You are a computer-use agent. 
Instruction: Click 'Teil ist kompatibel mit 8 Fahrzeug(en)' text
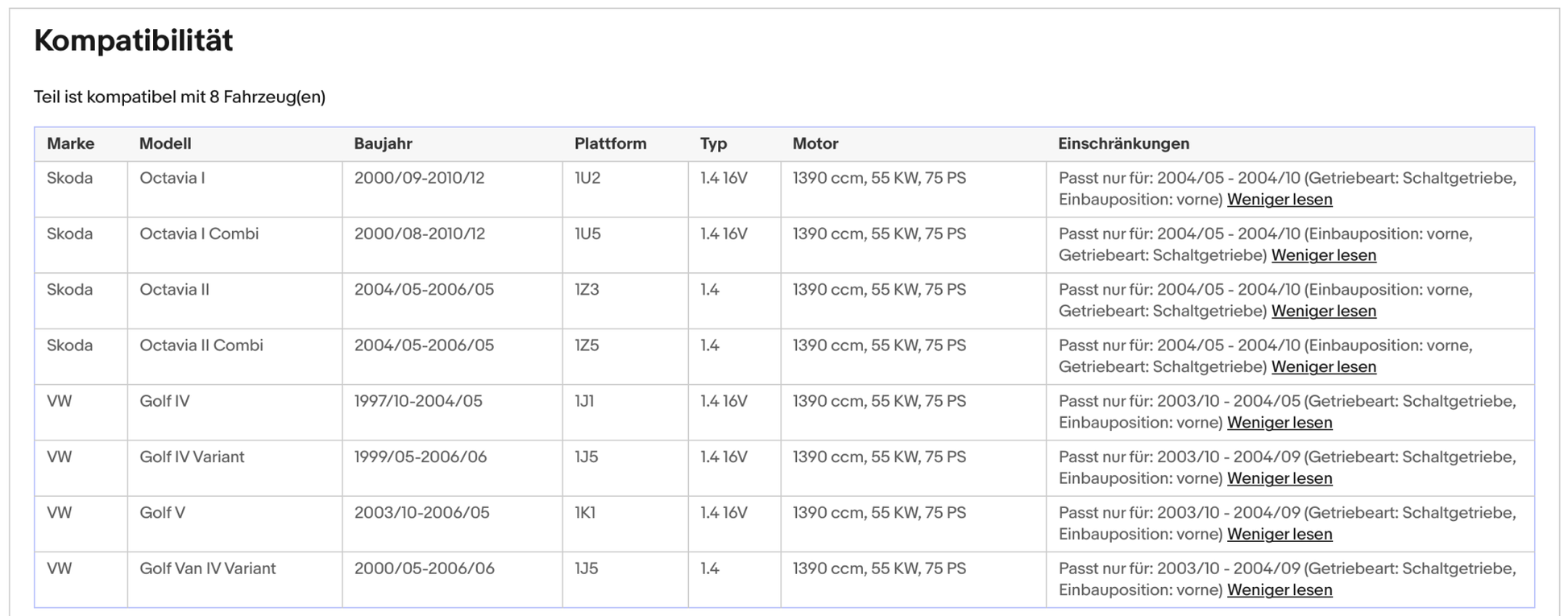click(x=180, y=97)
